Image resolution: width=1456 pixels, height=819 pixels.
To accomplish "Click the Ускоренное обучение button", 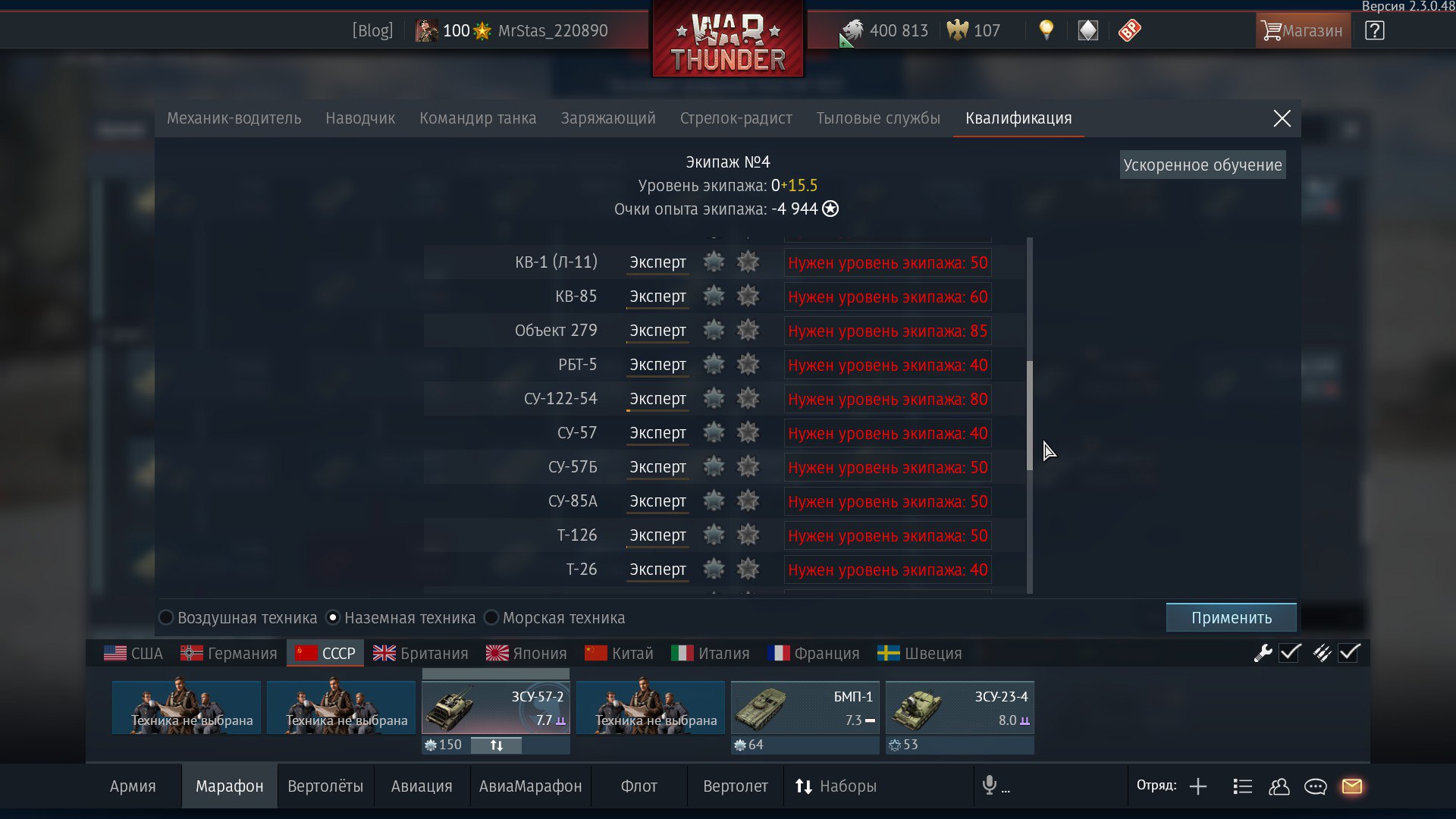I will click(x=1203, y=165).
